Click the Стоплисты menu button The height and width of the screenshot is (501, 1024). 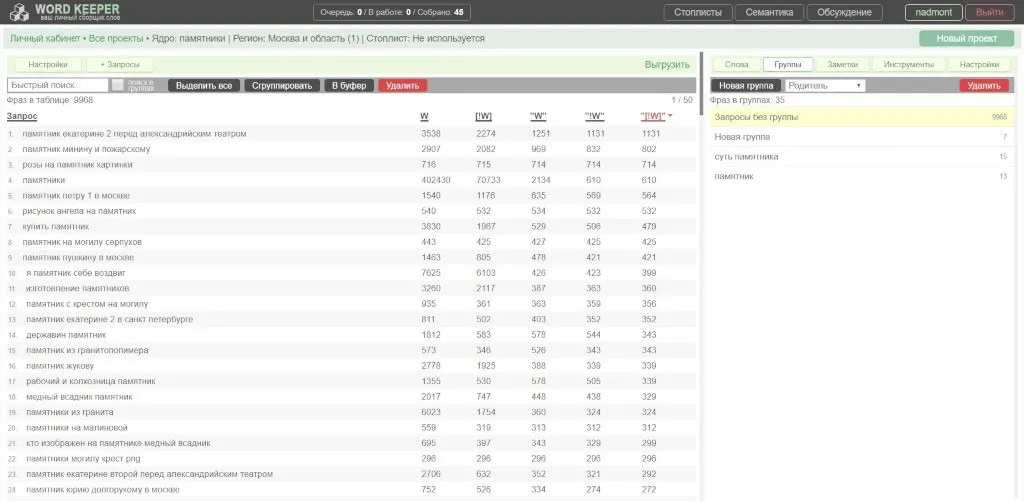point(698,12)
